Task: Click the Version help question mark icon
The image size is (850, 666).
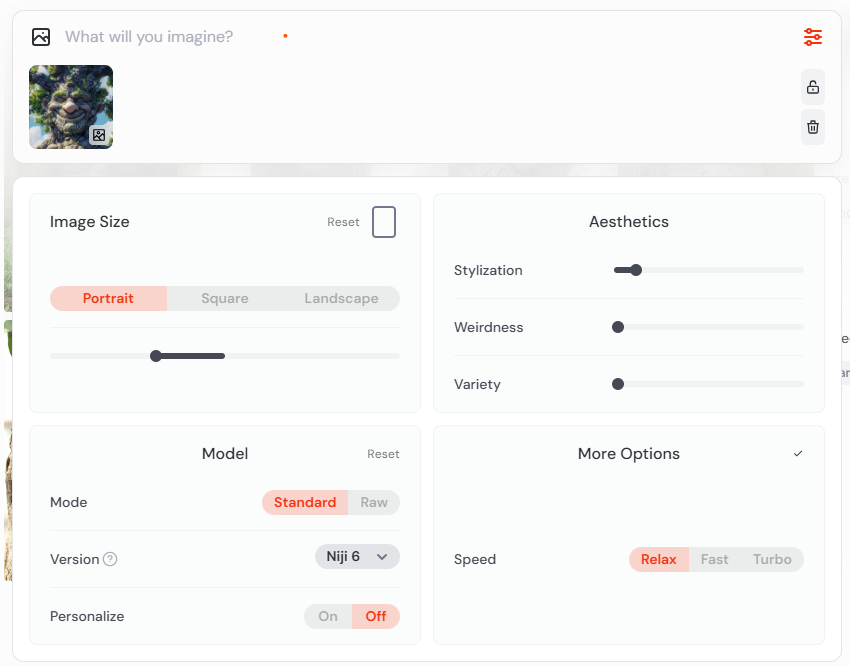Action: [x=110, y=559]
